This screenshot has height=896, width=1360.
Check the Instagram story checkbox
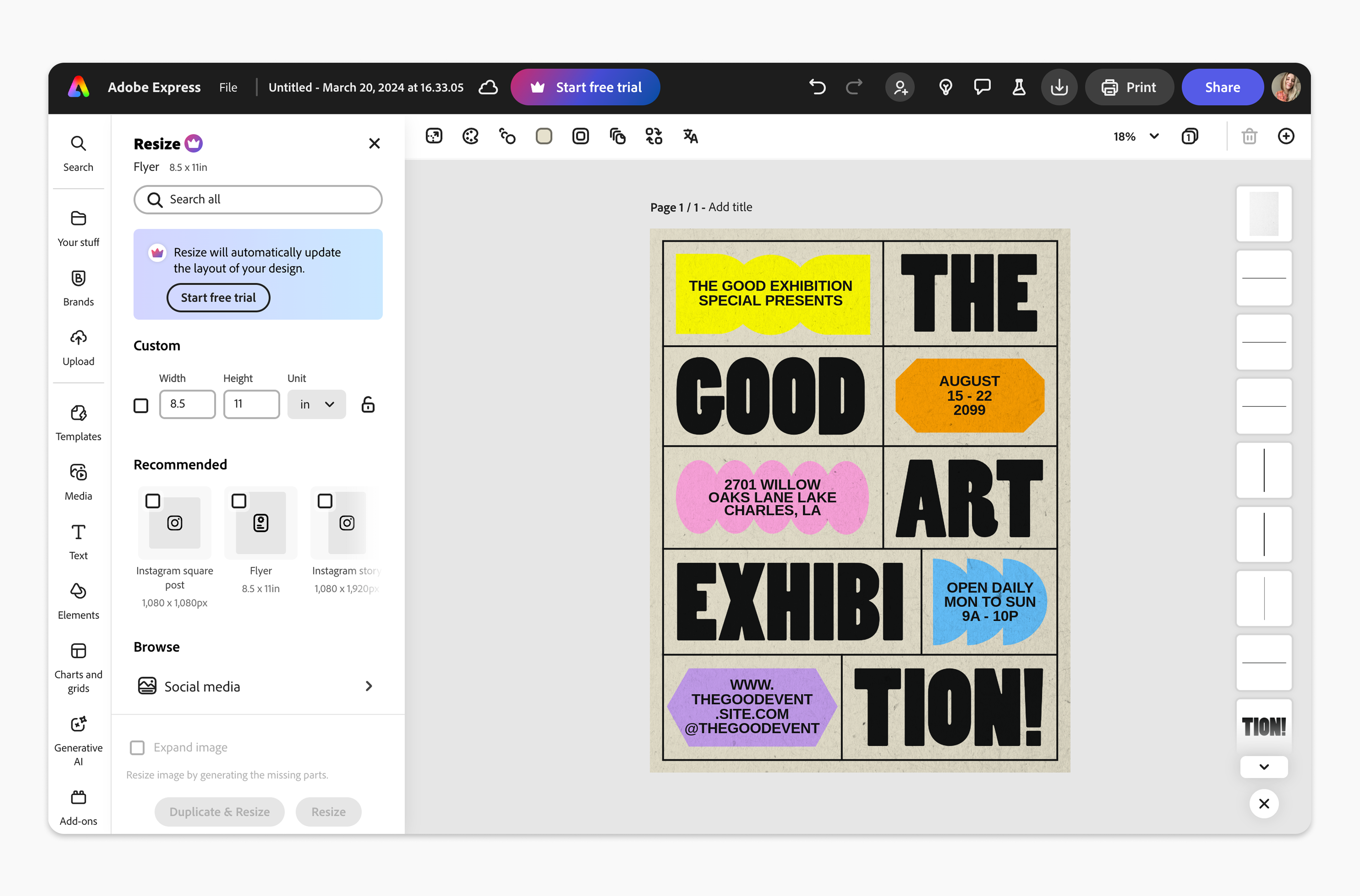click(x=325, y=500)
